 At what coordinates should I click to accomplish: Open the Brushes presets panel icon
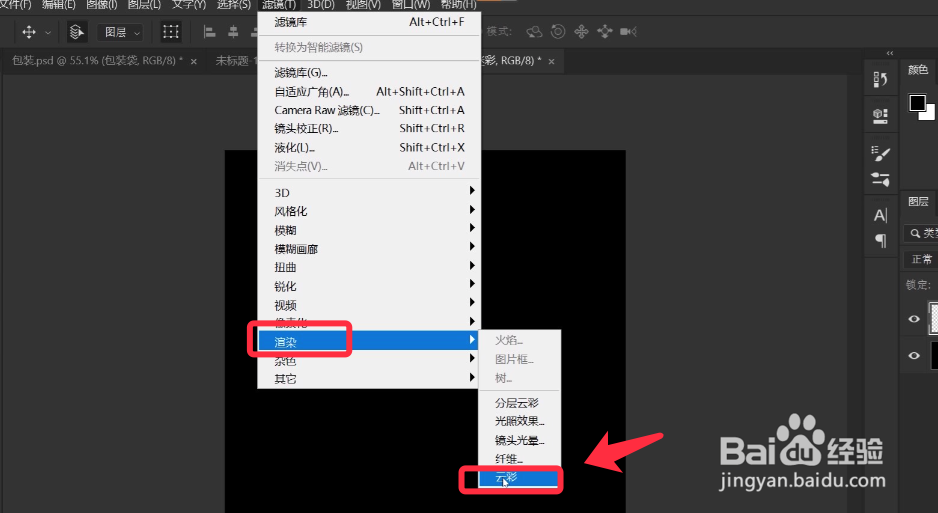[x=880, y=179]
